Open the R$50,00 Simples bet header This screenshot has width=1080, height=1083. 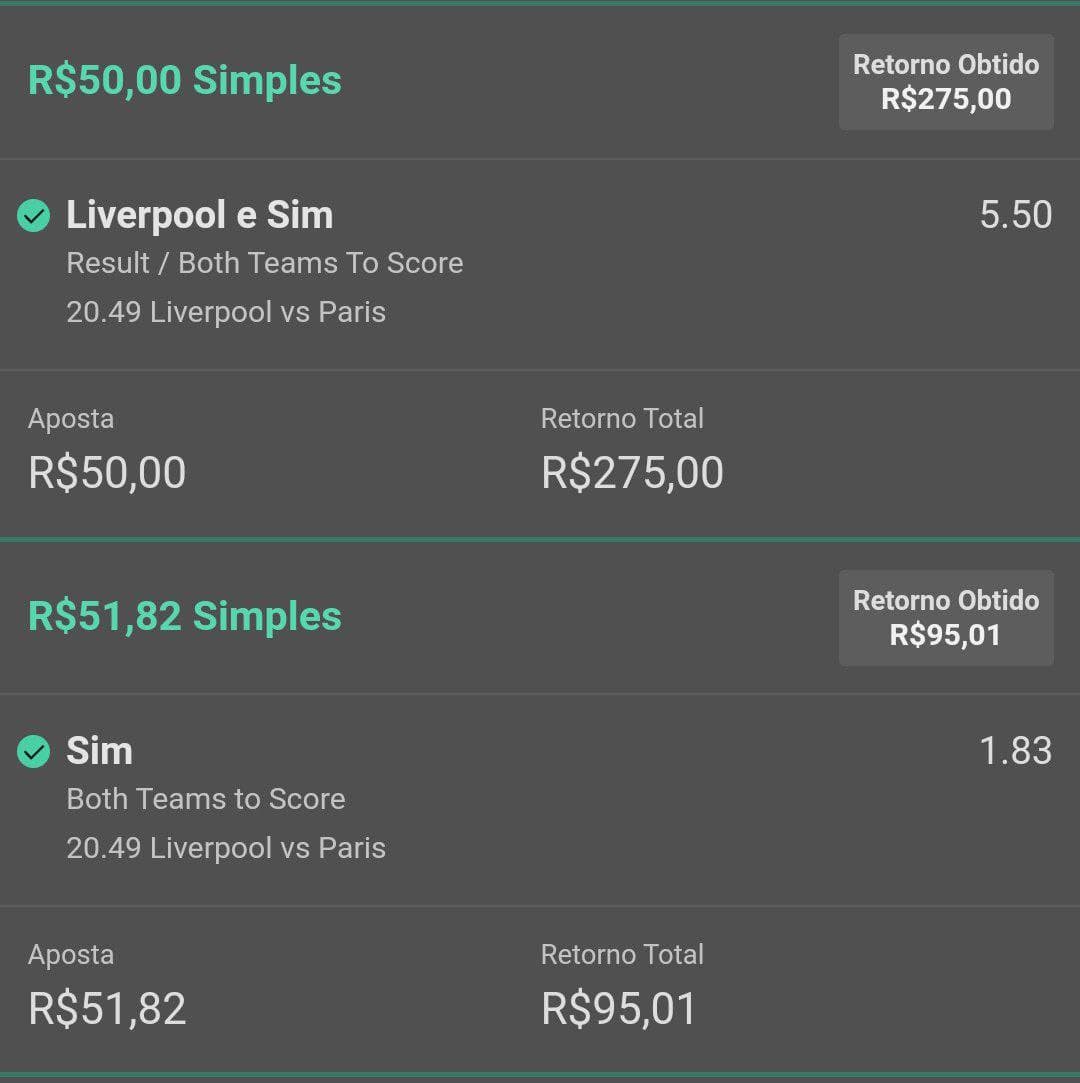(184, 80)
